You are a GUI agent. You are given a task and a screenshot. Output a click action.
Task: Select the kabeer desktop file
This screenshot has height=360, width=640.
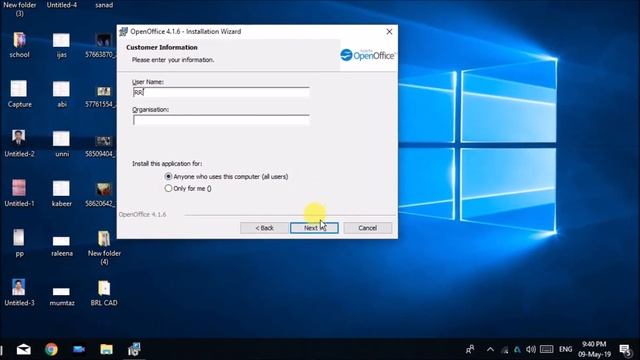pyautogui.click(x=62, y=193)
